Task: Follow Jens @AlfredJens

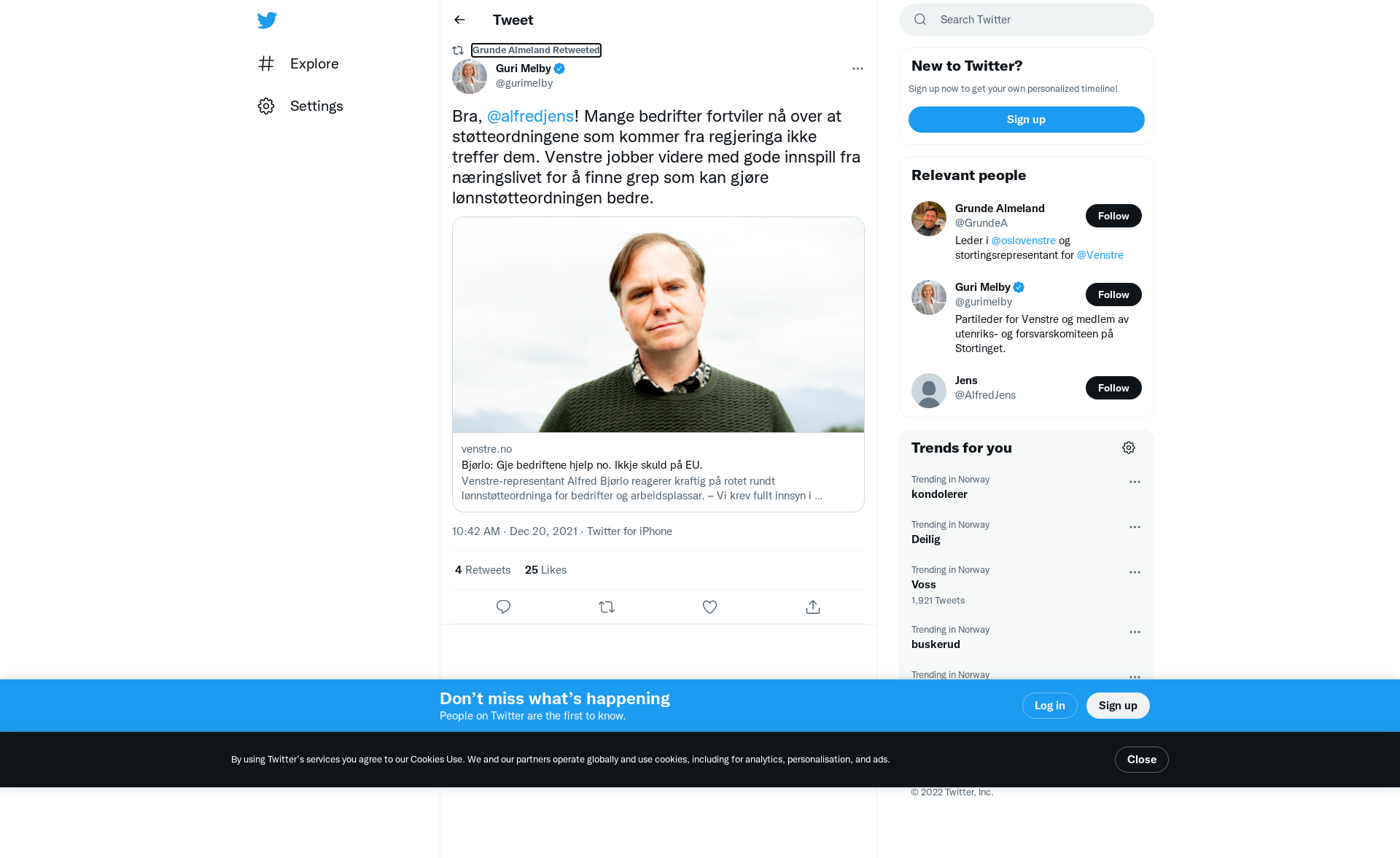Action: [x=1113, y=388]
